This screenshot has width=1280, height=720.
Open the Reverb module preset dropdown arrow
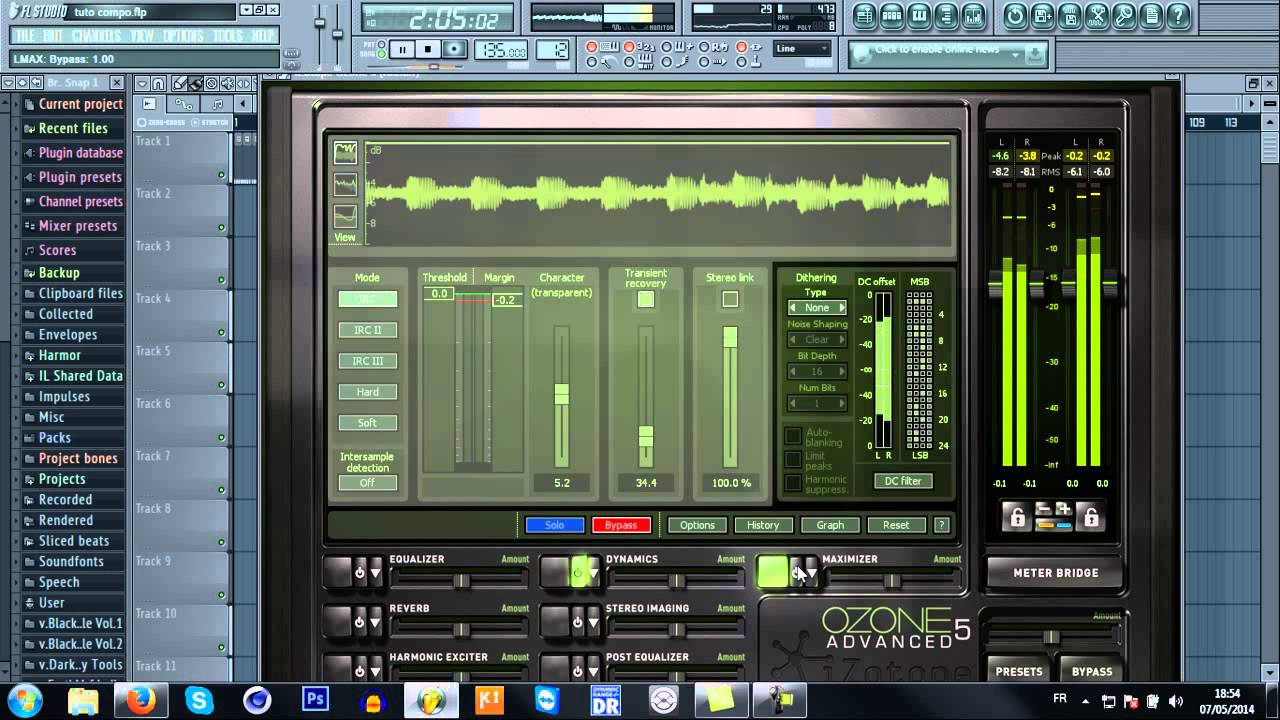coord(376,622)
